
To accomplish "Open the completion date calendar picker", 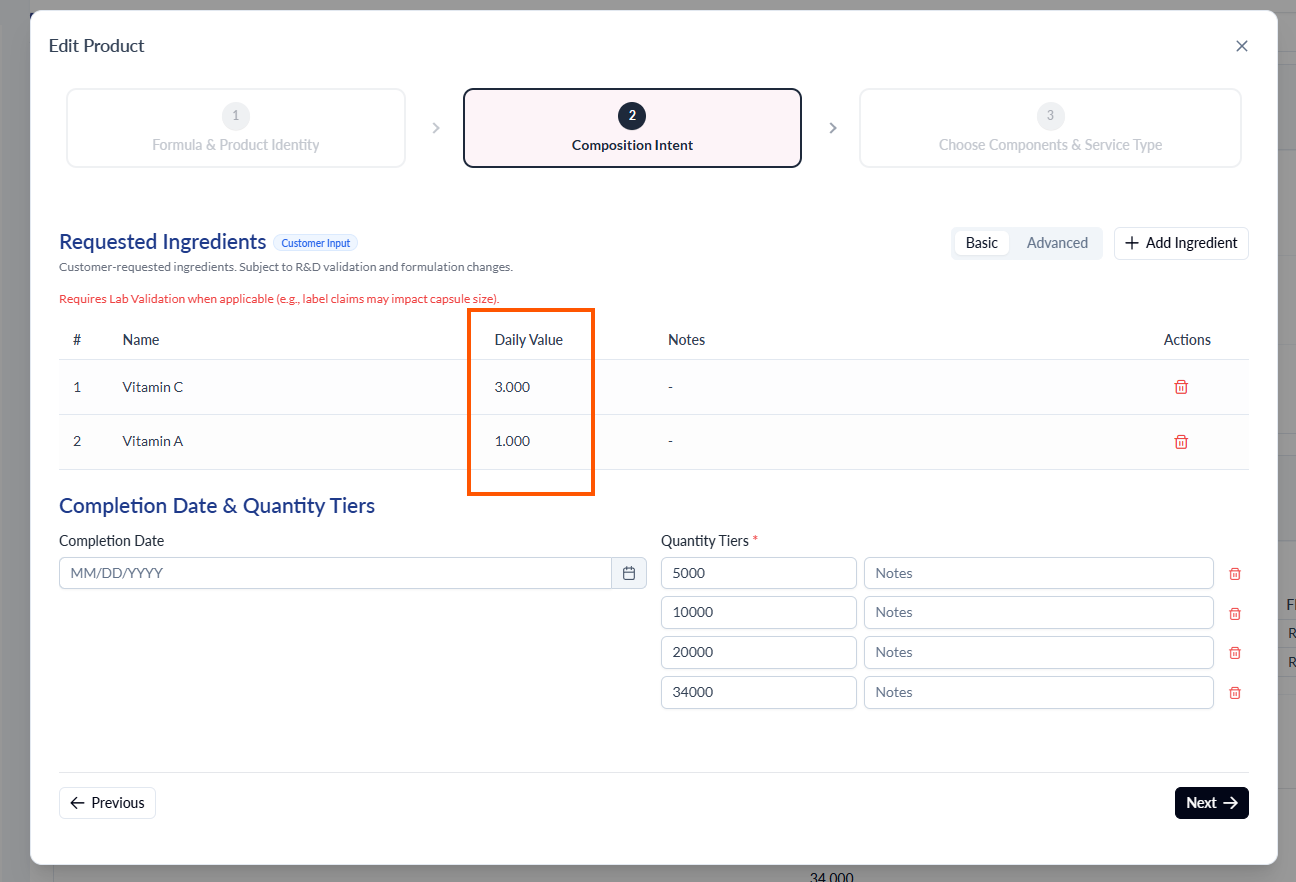I will pos(629,573).
